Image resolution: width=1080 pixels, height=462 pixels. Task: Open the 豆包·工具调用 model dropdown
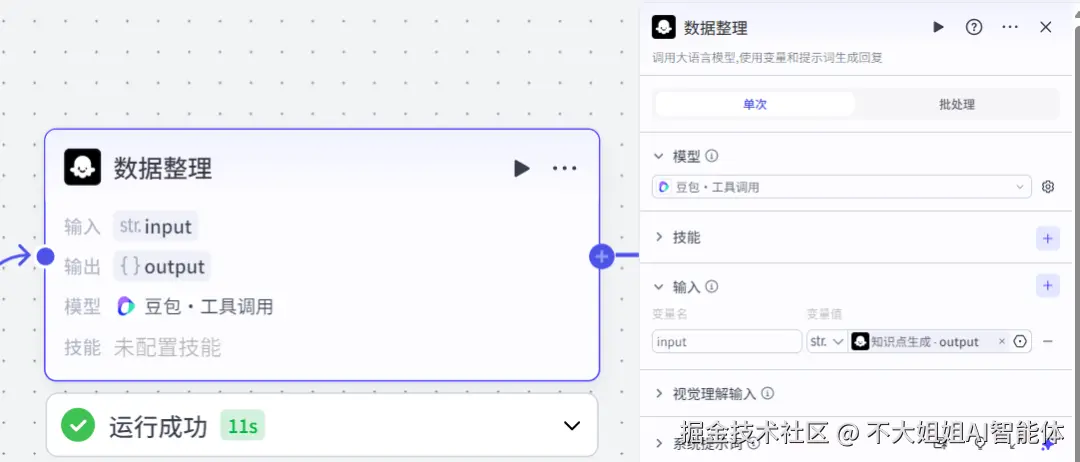click(842, 187)
